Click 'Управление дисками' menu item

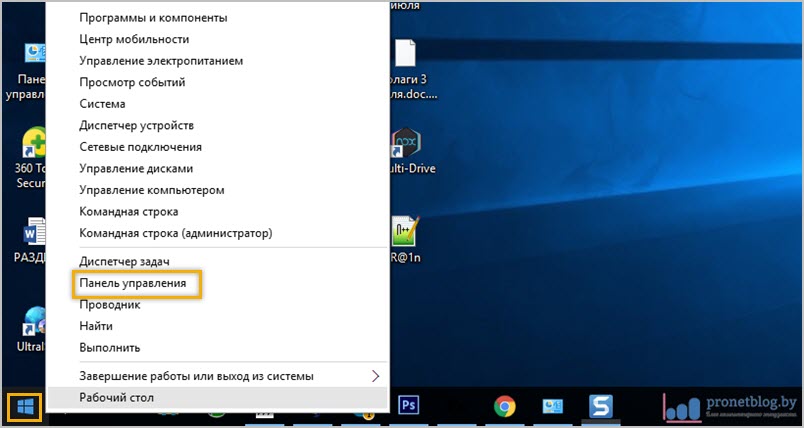tap(136, 168)
